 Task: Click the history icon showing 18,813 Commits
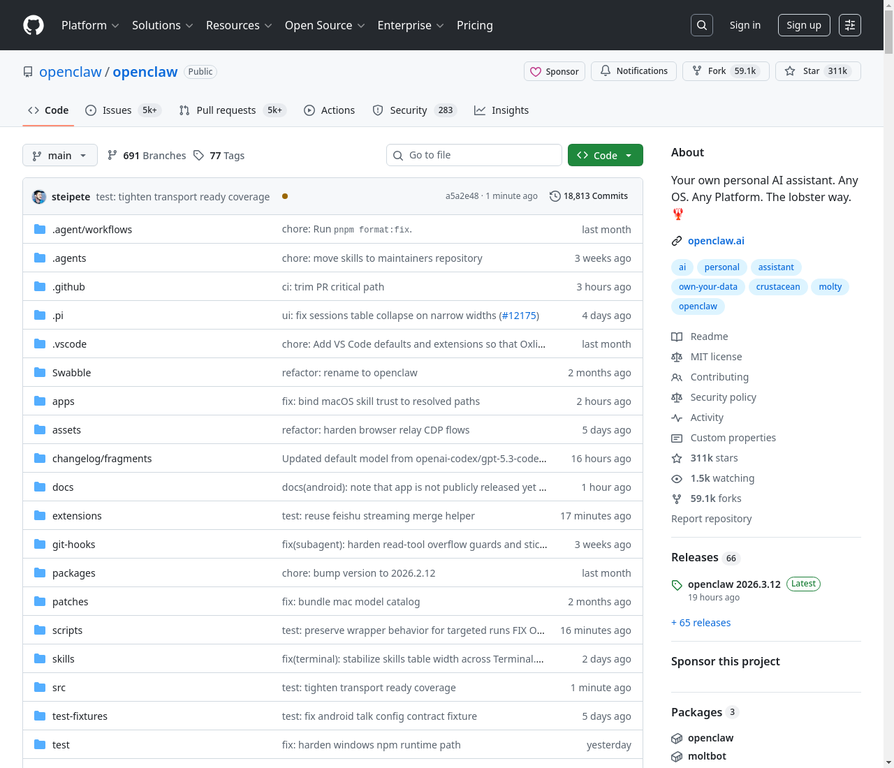(x=556, y=196)
